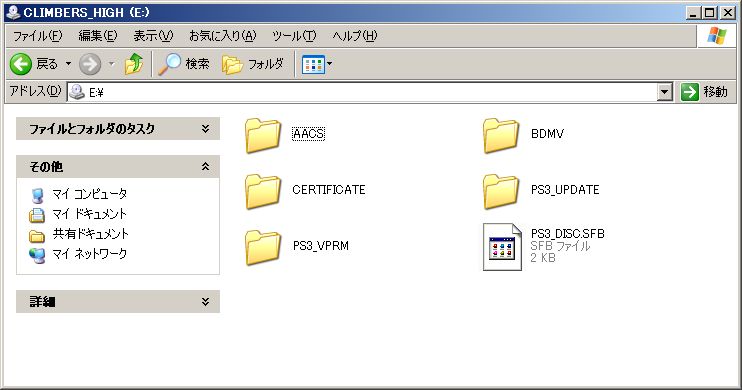
Task: Click the grayed Forward arrow icon
Action: pos(90,64)
